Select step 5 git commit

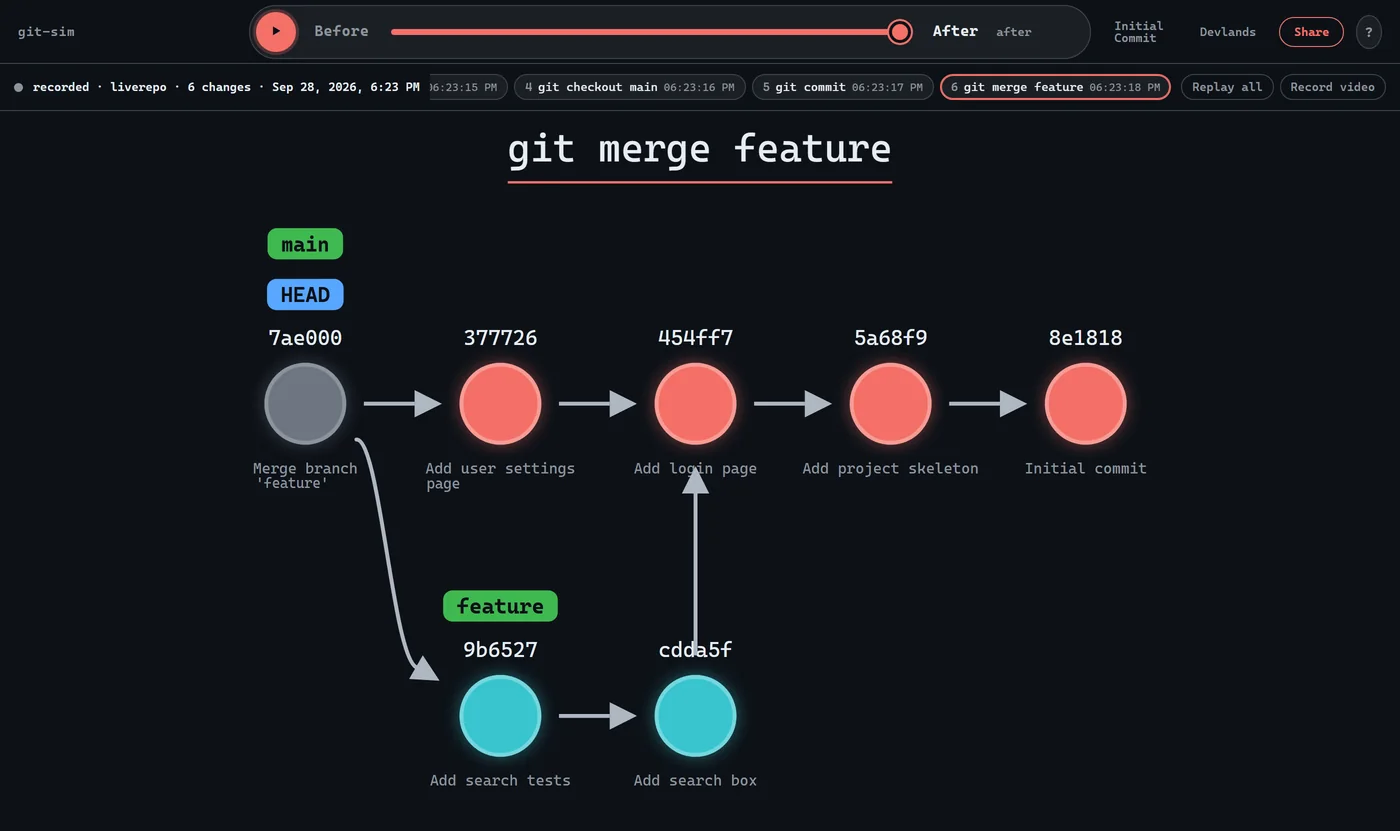[842, 87]
